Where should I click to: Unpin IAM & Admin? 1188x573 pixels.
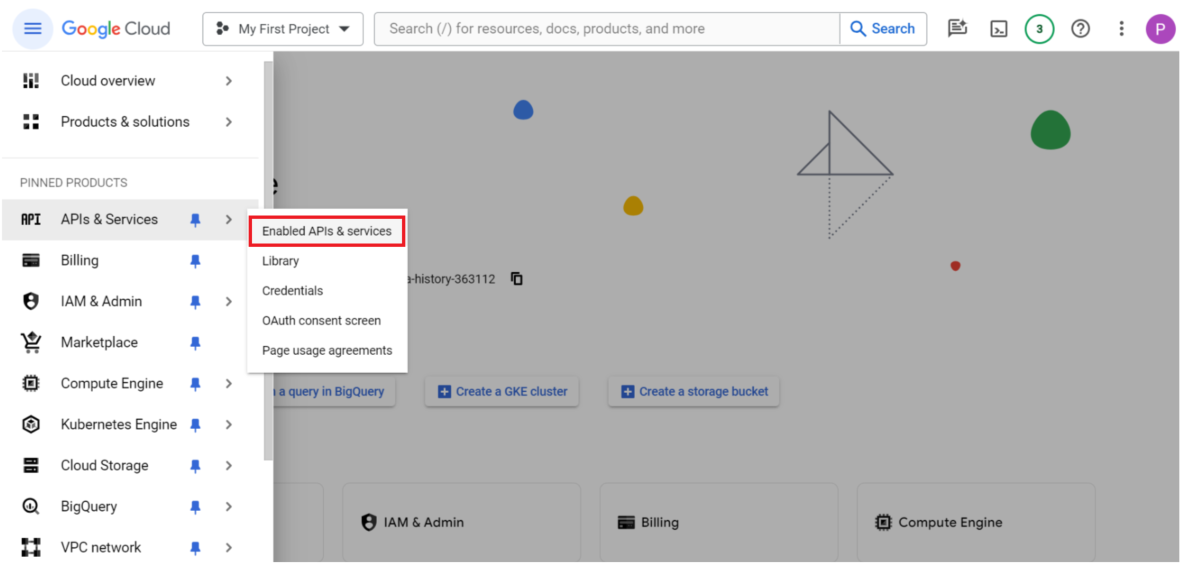tap(195, 302)
